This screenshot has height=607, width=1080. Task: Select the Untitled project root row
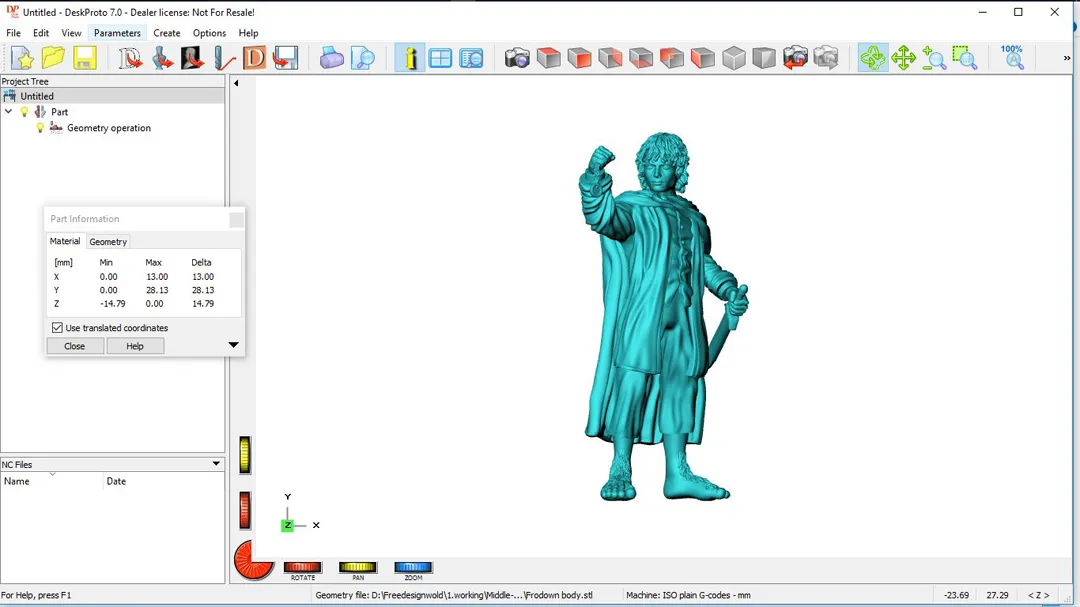click(112, 96)
